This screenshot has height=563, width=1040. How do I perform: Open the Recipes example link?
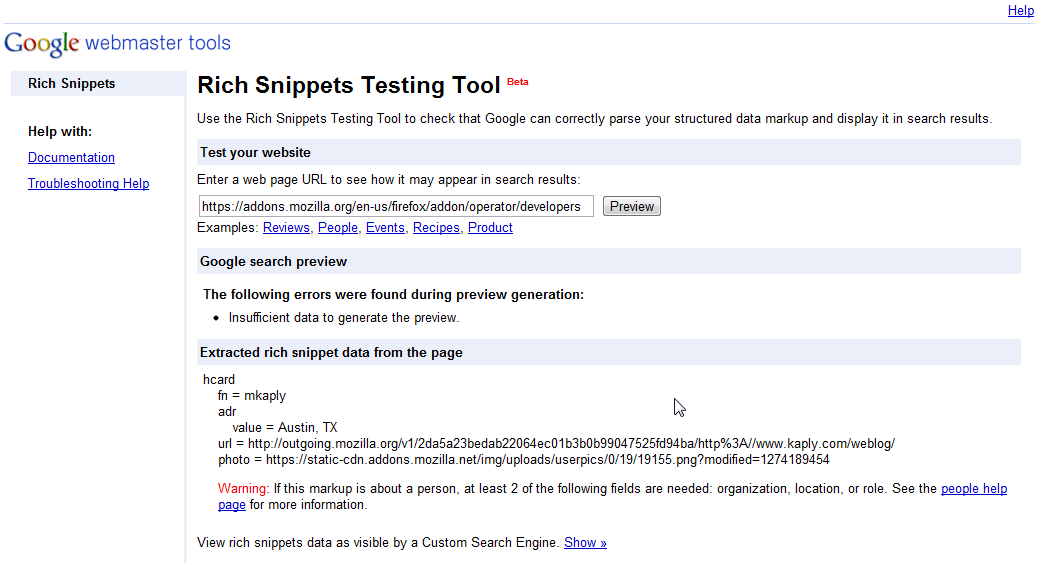(x=436, y=227)
